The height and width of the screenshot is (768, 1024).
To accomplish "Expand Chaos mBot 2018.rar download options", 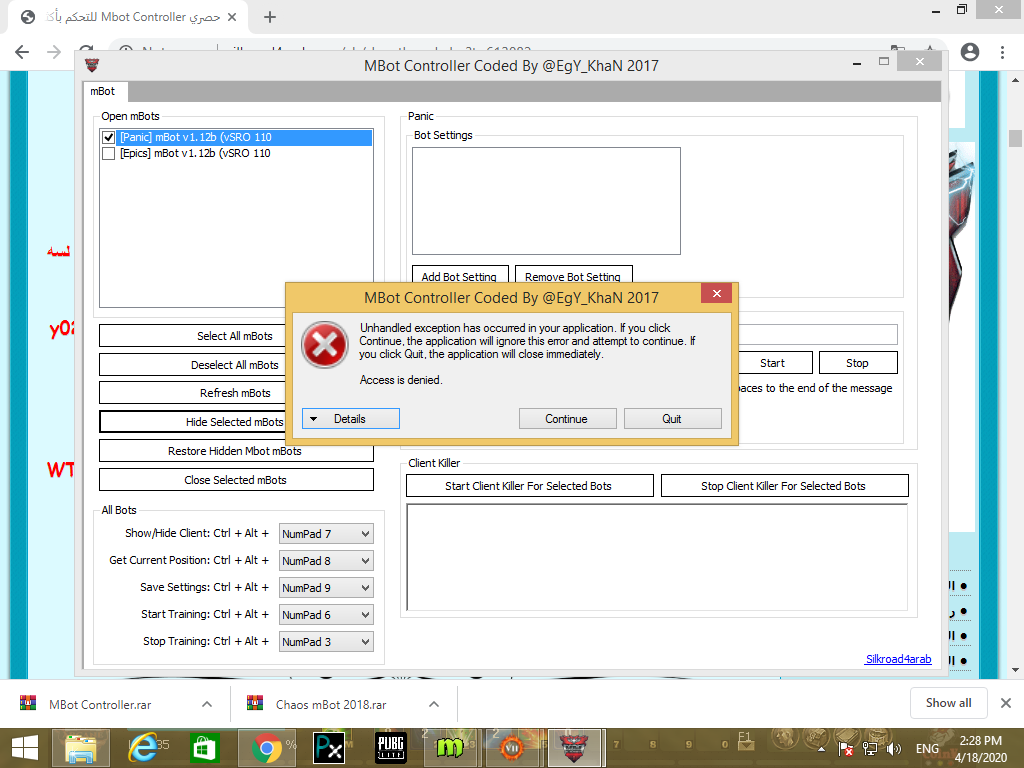I will (434, 704).
